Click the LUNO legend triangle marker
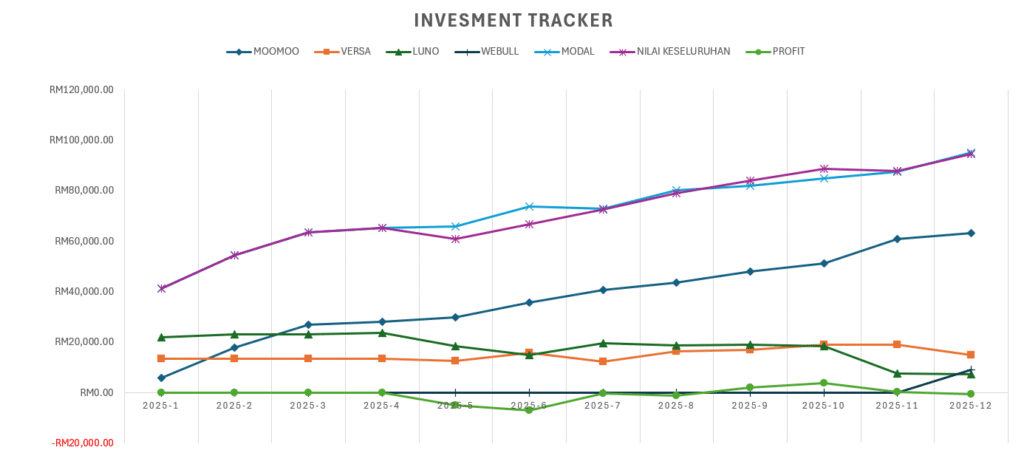Image resolution: width=1024 pixels, height=450 pixels. 397,51
